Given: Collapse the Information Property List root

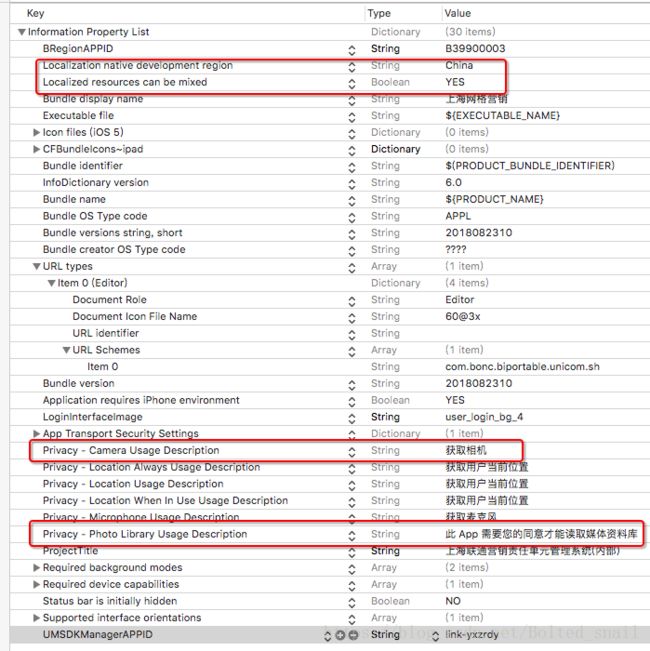Looking at the screenshot, I should click(22, 32).
